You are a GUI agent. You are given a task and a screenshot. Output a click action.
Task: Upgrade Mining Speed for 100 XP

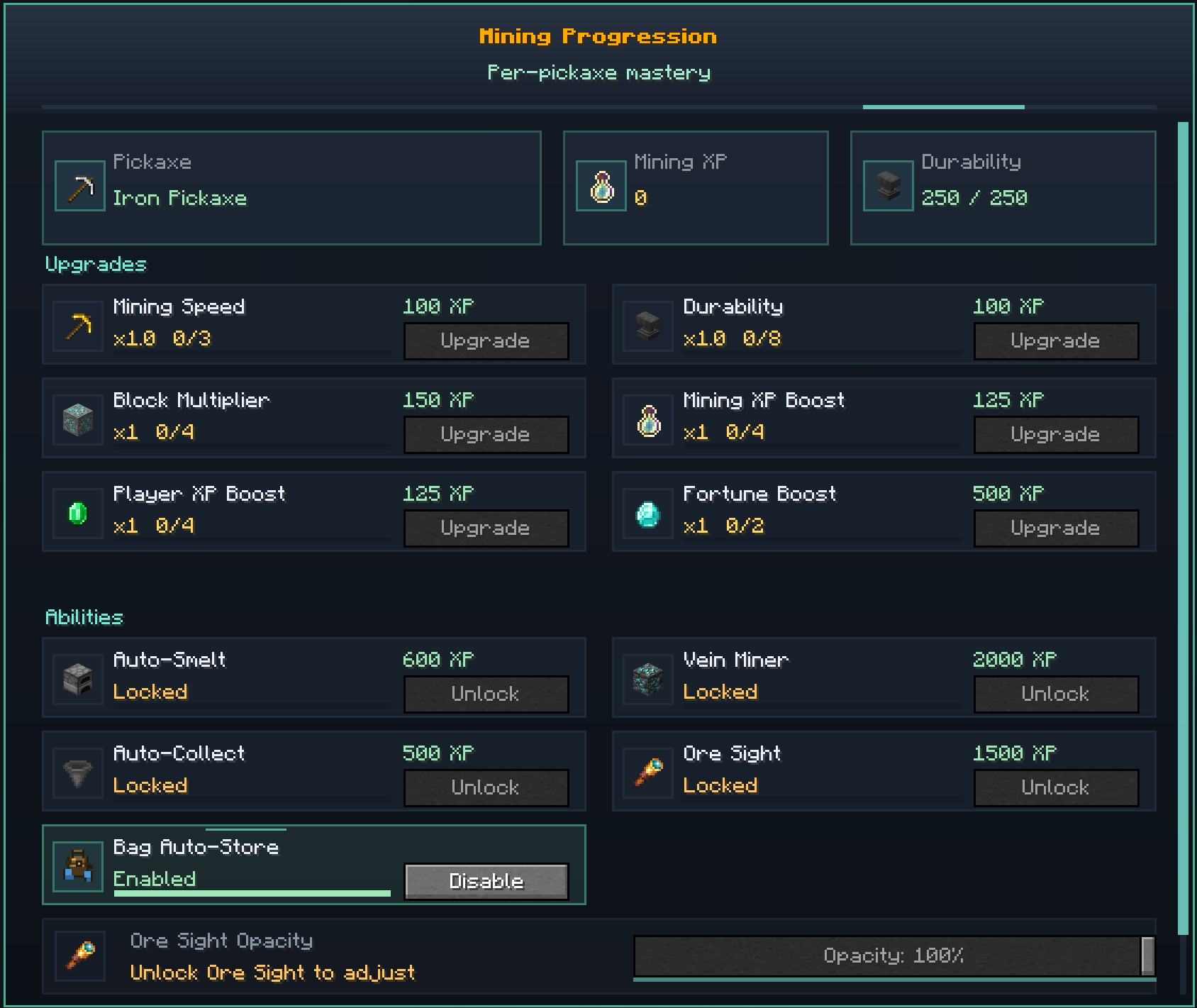[x=486, y=340]
